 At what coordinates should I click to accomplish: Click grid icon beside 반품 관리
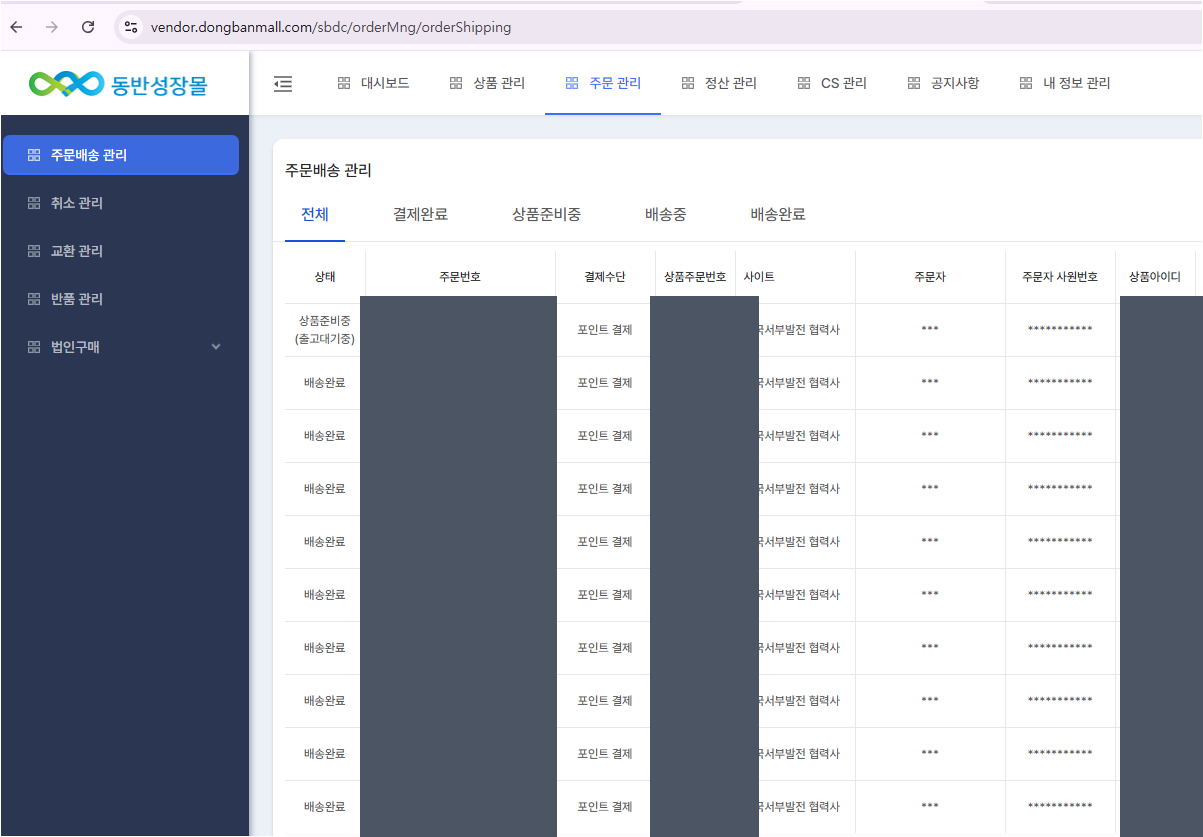[34, 299]
